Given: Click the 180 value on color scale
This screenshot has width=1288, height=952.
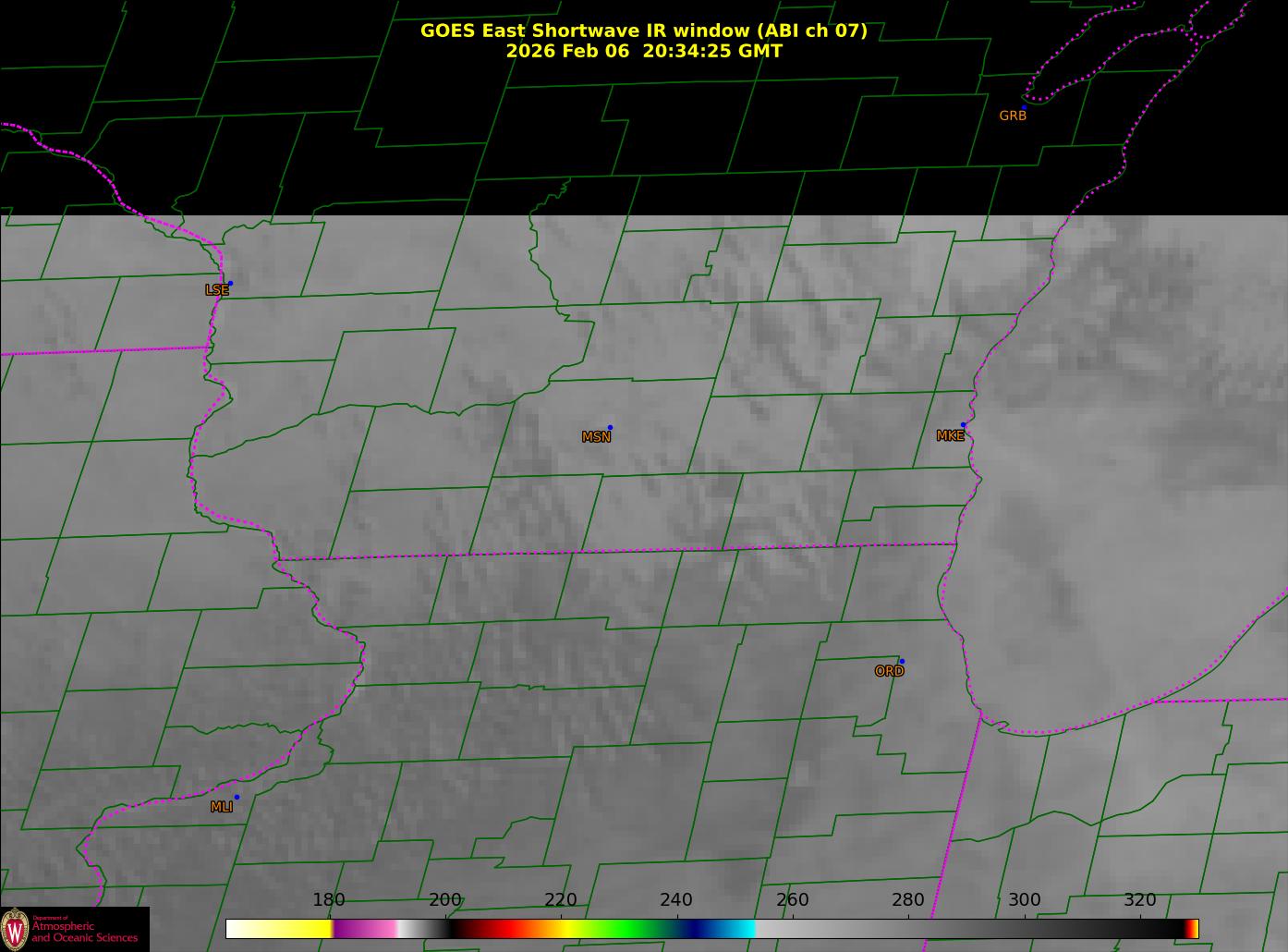Looking at the screenshot, I should pos(328,900).
